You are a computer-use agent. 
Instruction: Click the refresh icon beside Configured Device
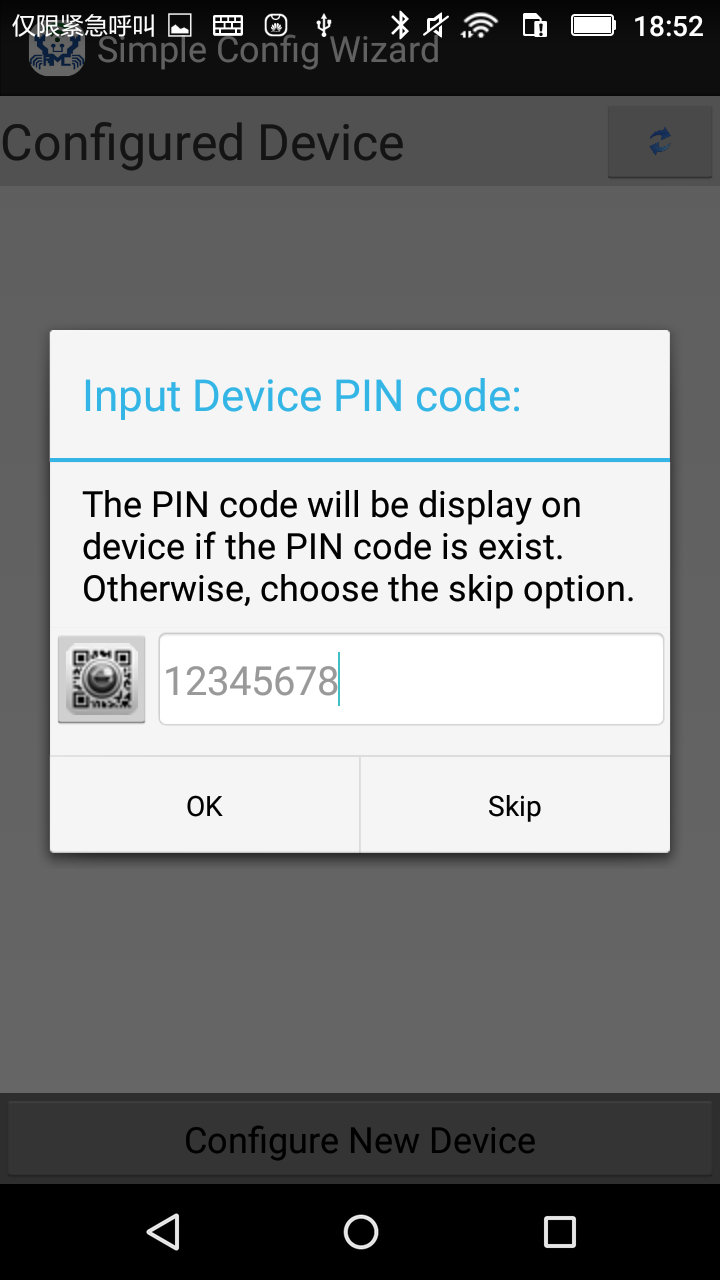tap(659, 142)
